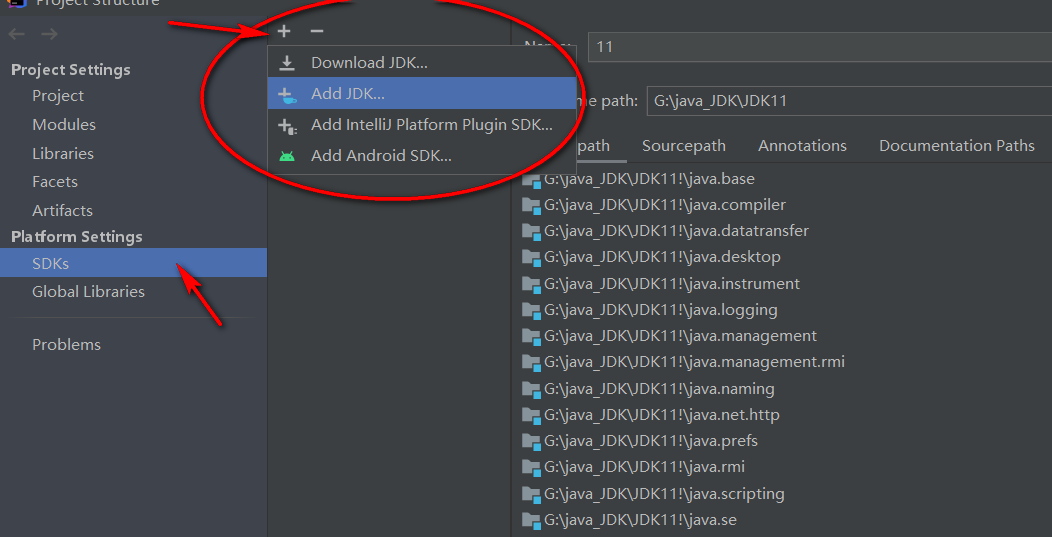1052x537 pixels.
Task: Click the folder icon beside java.scripting
Action: (x=531, y=495)
